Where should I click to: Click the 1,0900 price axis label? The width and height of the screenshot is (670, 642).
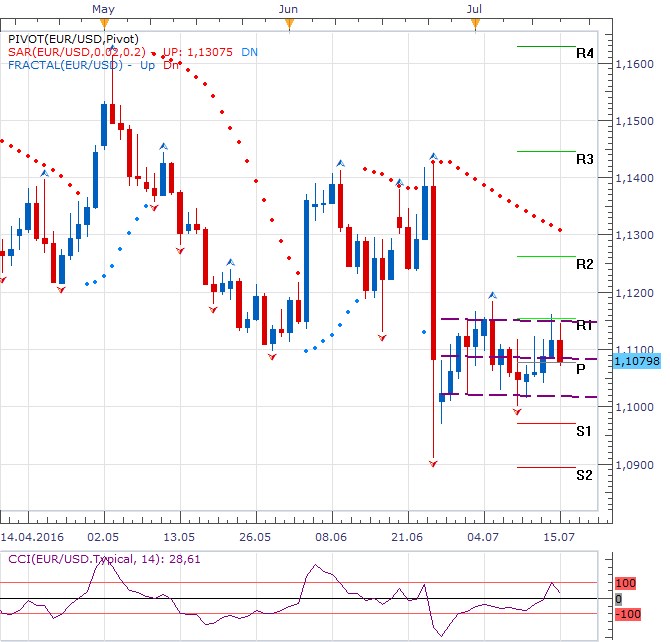(x=635, y=465)
